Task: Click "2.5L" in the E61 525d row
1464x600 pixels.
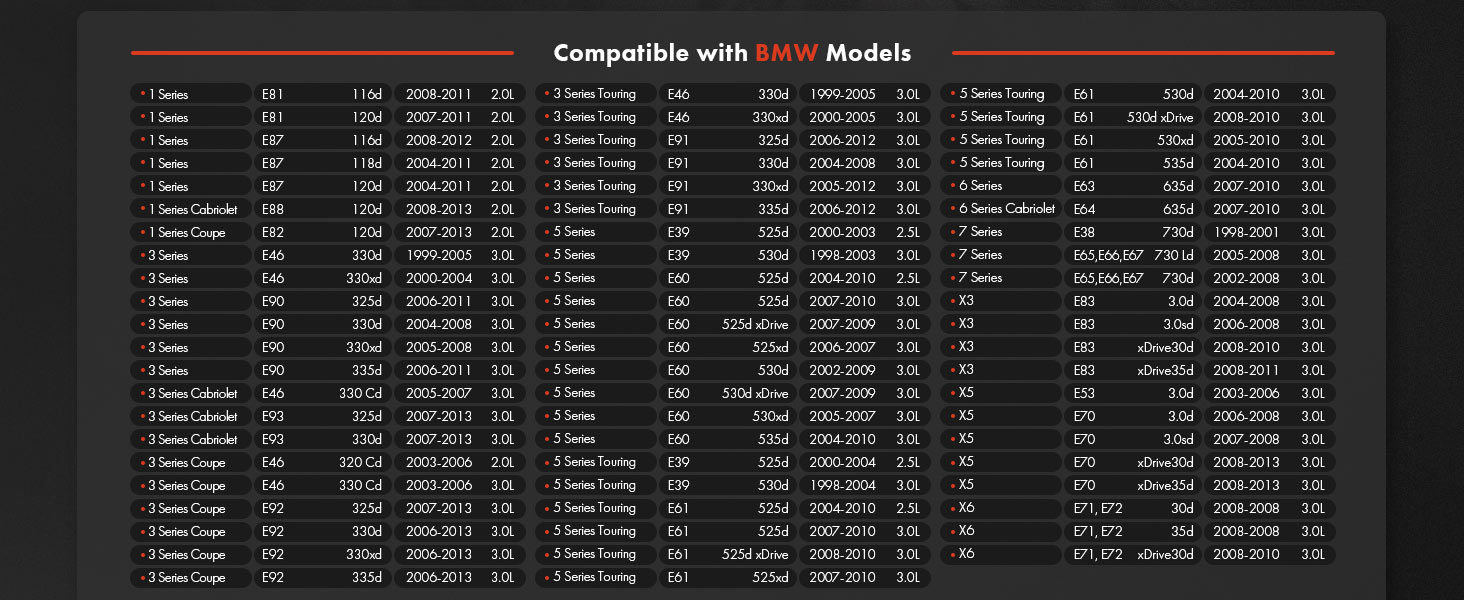Action: (908, 508)
